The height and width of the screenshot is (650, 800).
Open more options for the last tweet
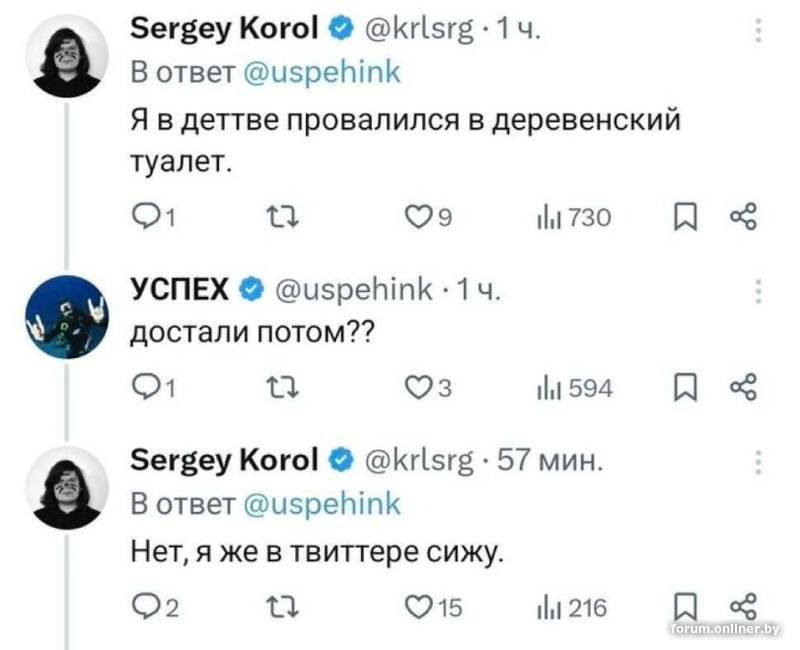click(757, 460)
